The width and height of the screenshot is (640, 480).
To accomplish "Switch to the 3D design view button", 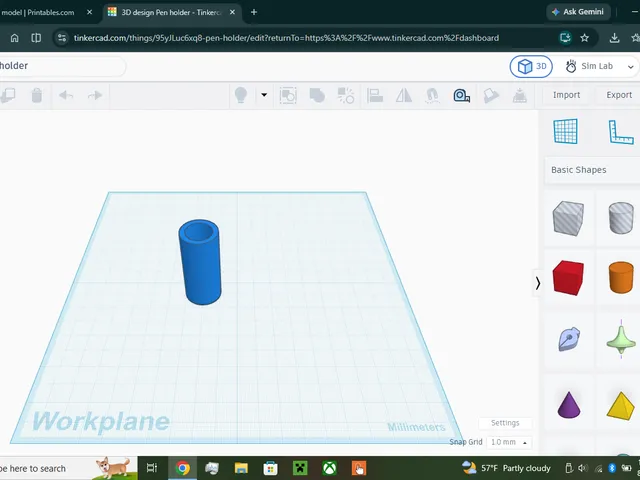I will [531, 66].
